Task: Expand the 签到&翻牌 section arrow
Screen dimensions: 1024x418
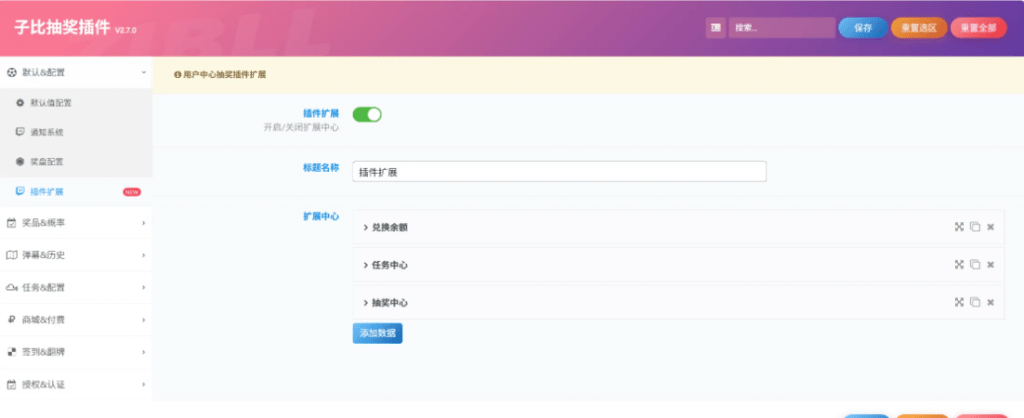Action: click(x=144, y=352)
